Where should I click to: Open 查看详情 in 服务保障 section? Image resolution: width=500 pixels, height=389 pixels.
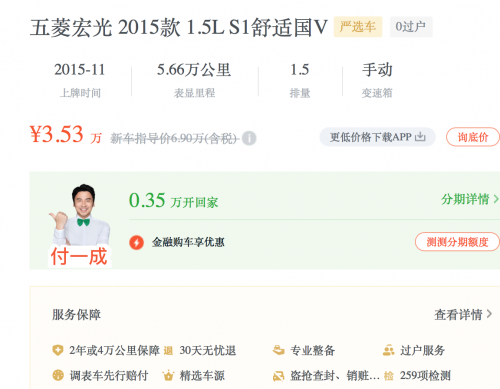pos(458,314)
